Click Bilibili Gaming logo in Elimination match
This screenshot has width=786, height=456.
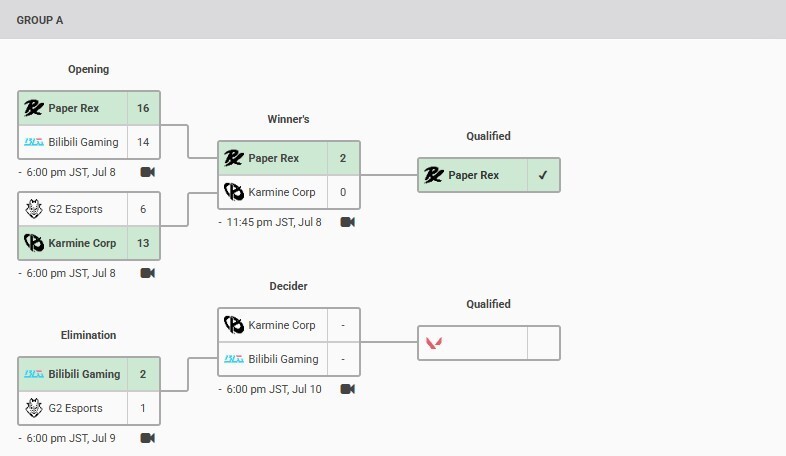coord(34,374)
